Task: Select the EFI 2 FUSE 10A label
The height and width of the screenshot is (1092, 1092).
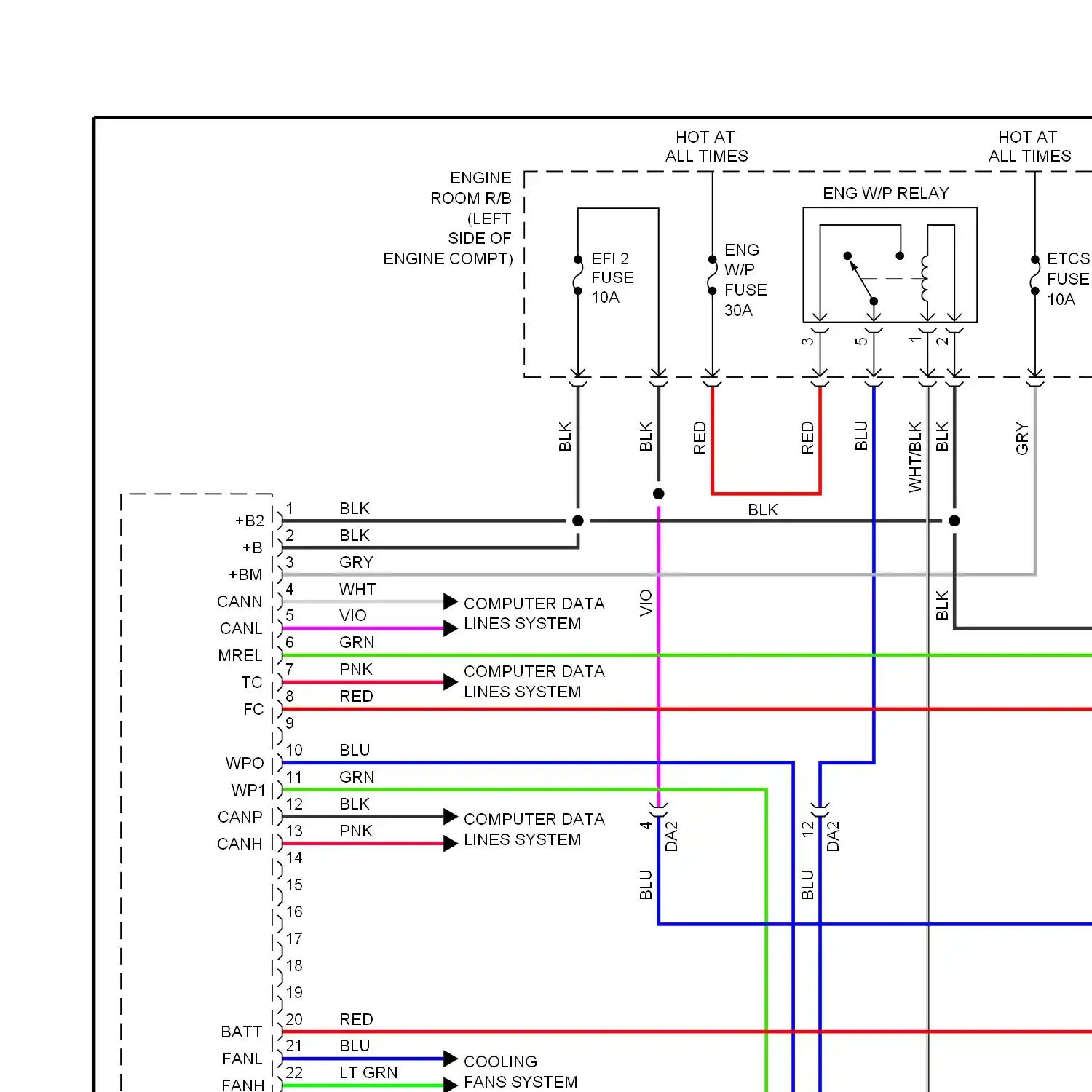Action: tap(612, 278)
